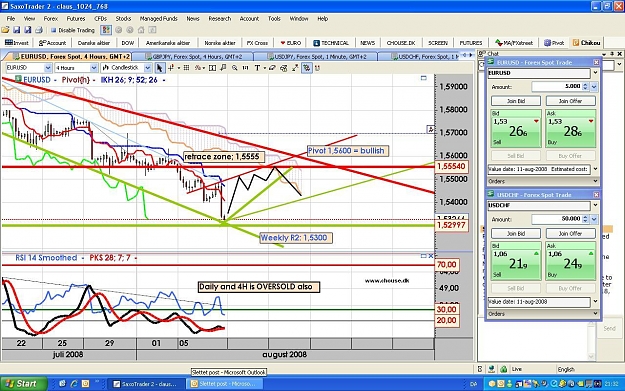Click Join Offer in EURUSD trade ticket

[570, 101]
